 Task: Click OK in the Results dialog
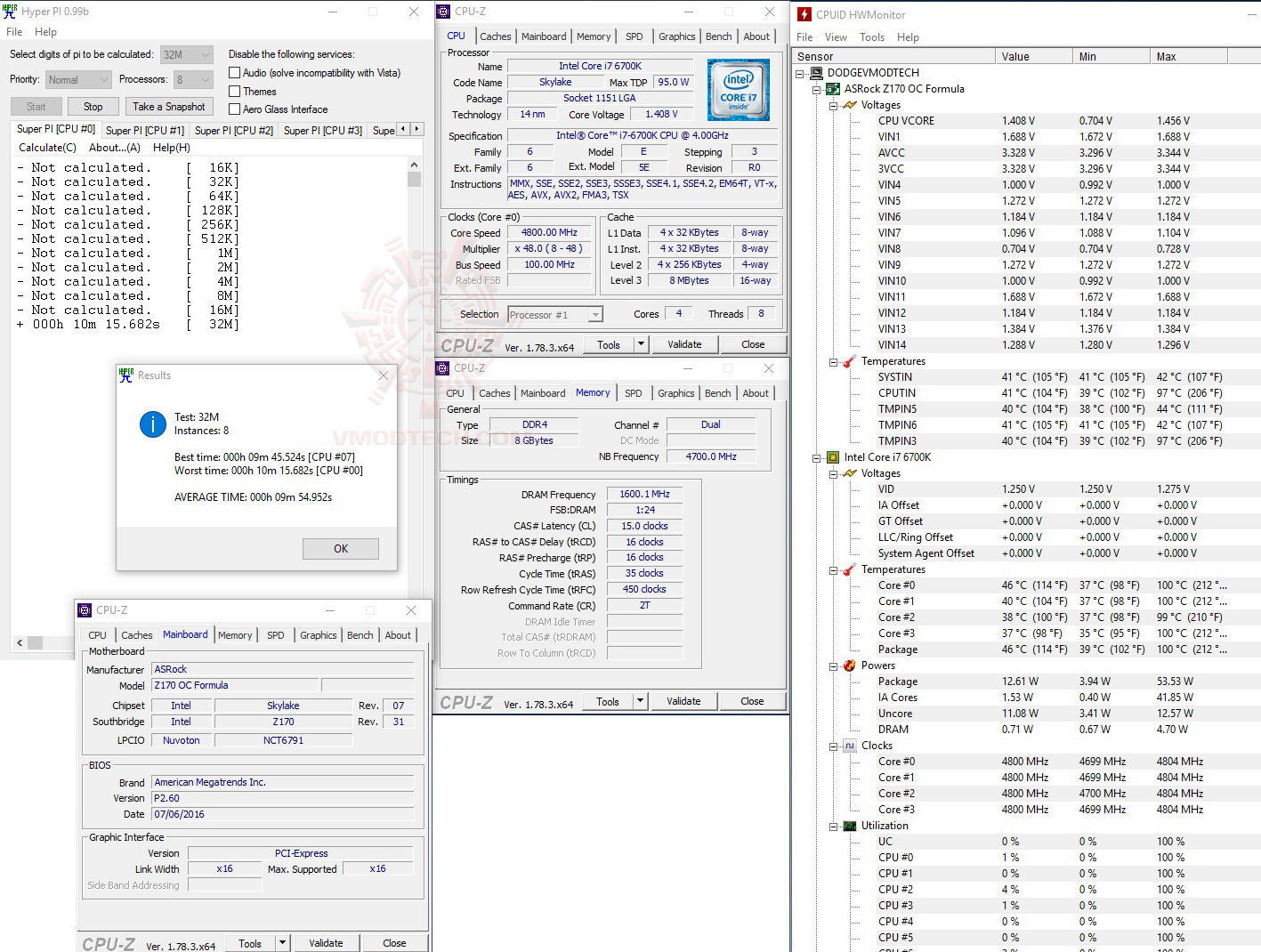(341, 549)
